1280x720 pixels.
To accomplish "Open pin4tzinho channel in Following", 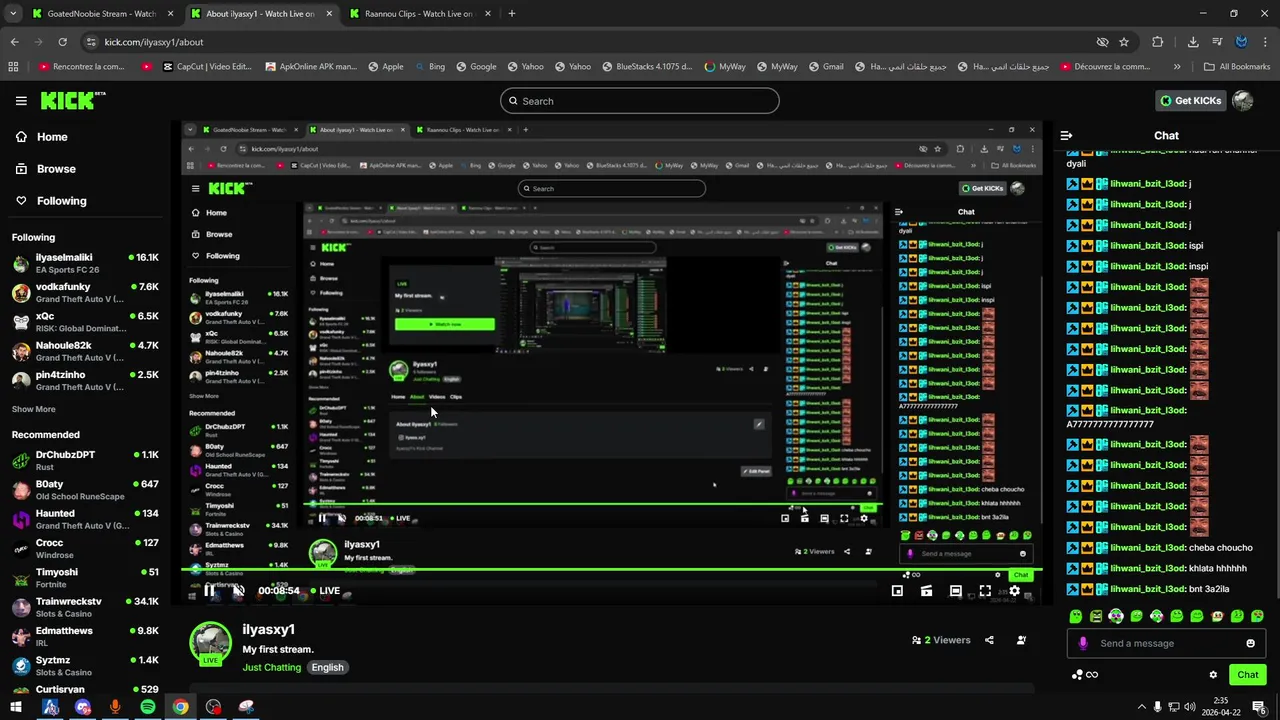I will [x=84, y=380].
